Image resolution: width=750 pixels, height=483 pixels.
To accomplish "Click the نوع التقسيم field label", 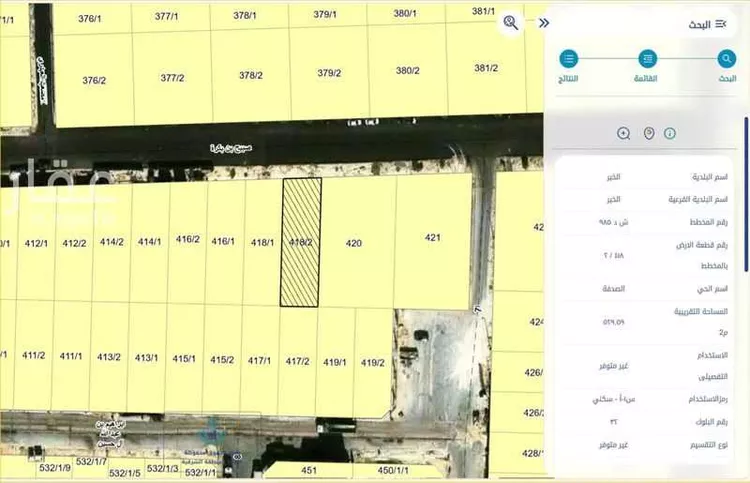I will tap(709, 445).
